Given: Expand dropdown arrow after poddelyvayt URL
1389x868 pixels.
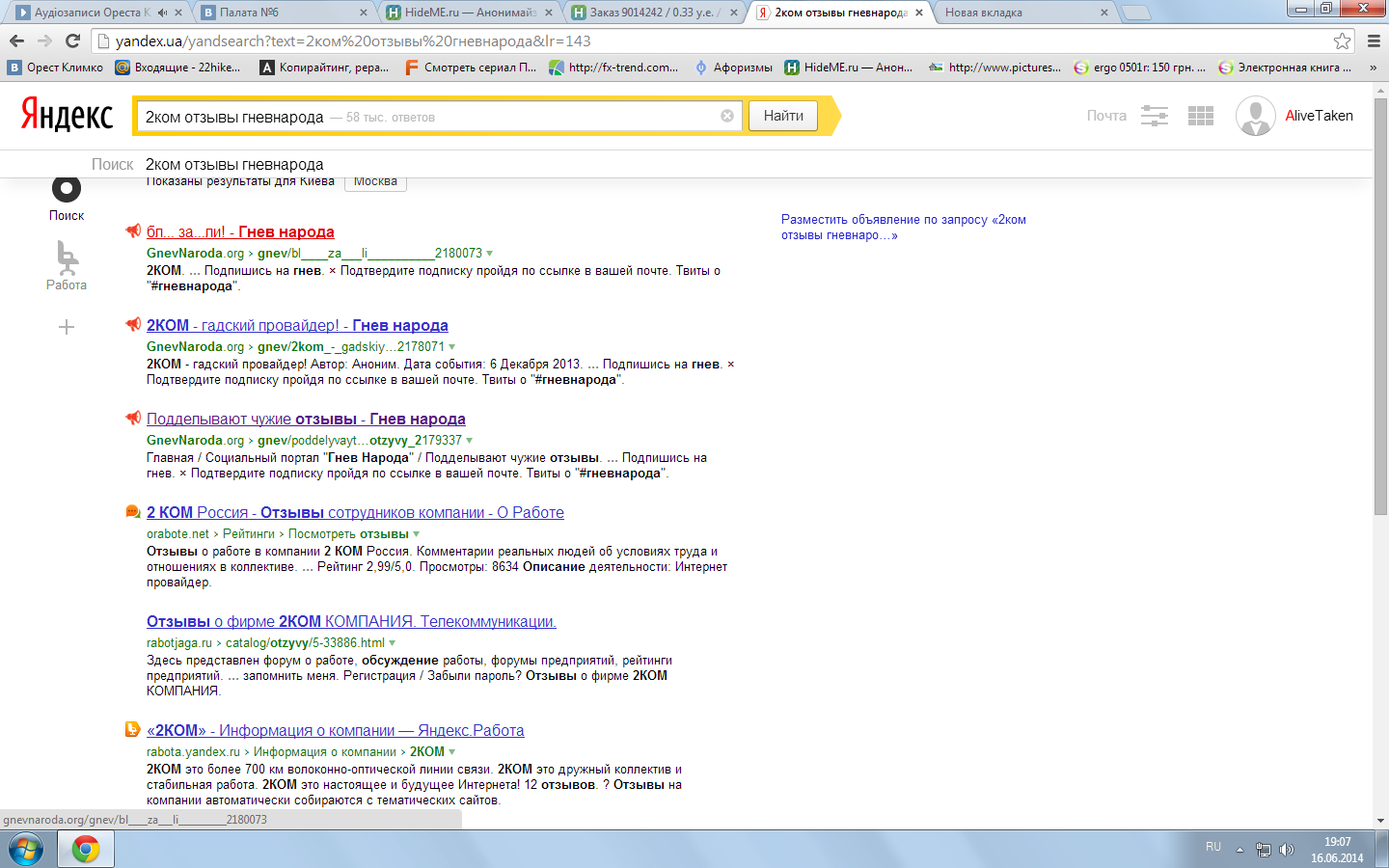Looking at the screenshot, I should (470, 441).
